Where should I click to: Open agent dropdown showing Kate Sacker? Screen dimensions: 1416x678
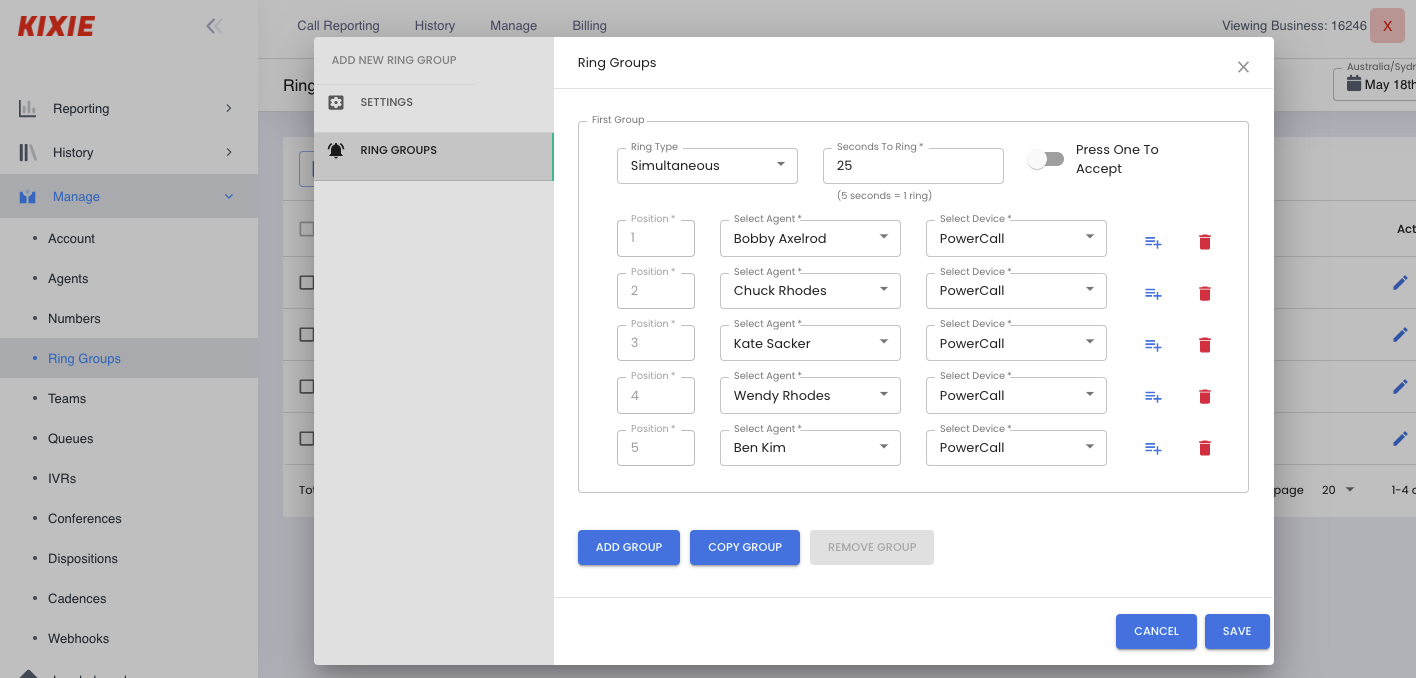[x=810, y=343]
